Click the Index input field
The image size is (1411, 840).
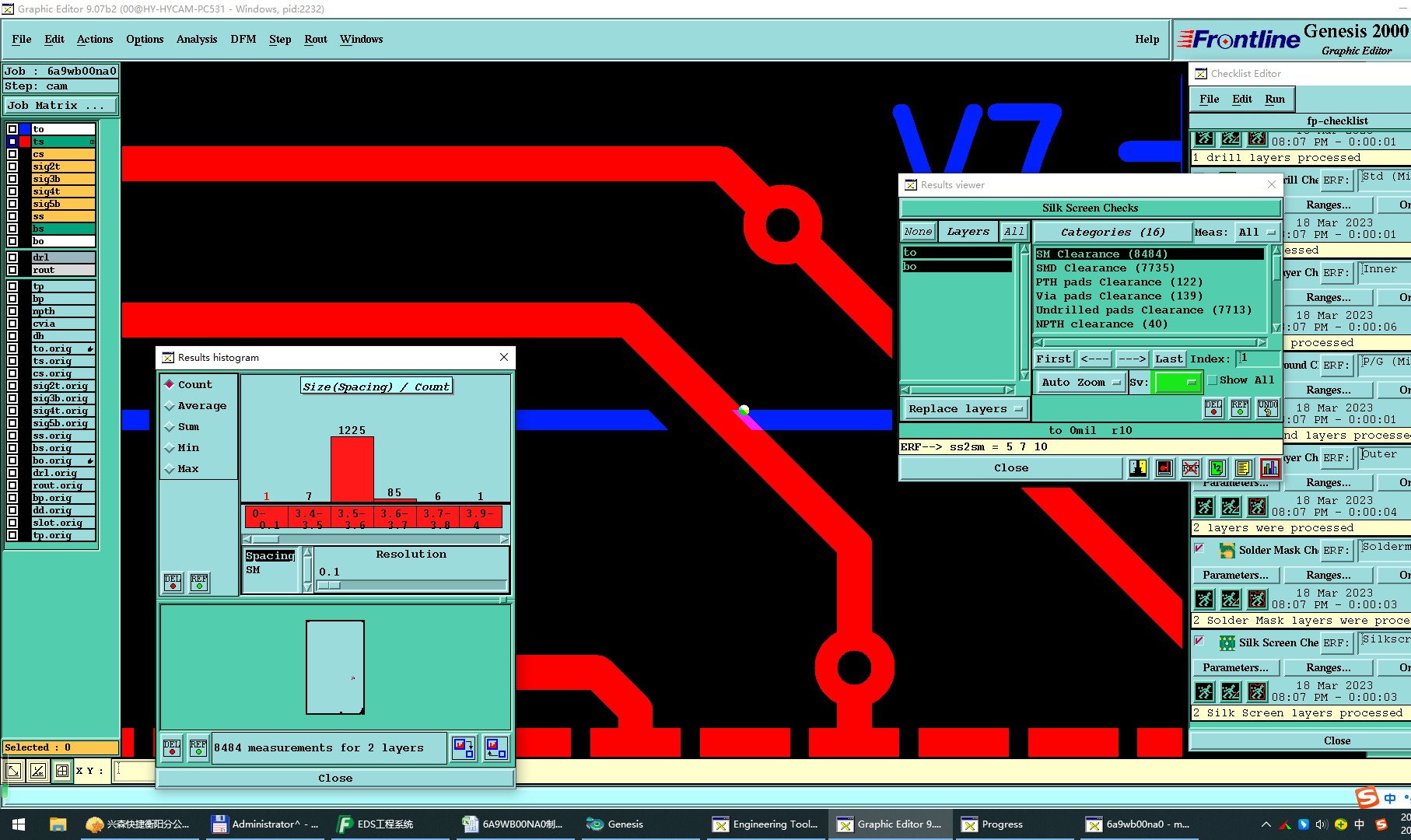tap(1258, 359)
